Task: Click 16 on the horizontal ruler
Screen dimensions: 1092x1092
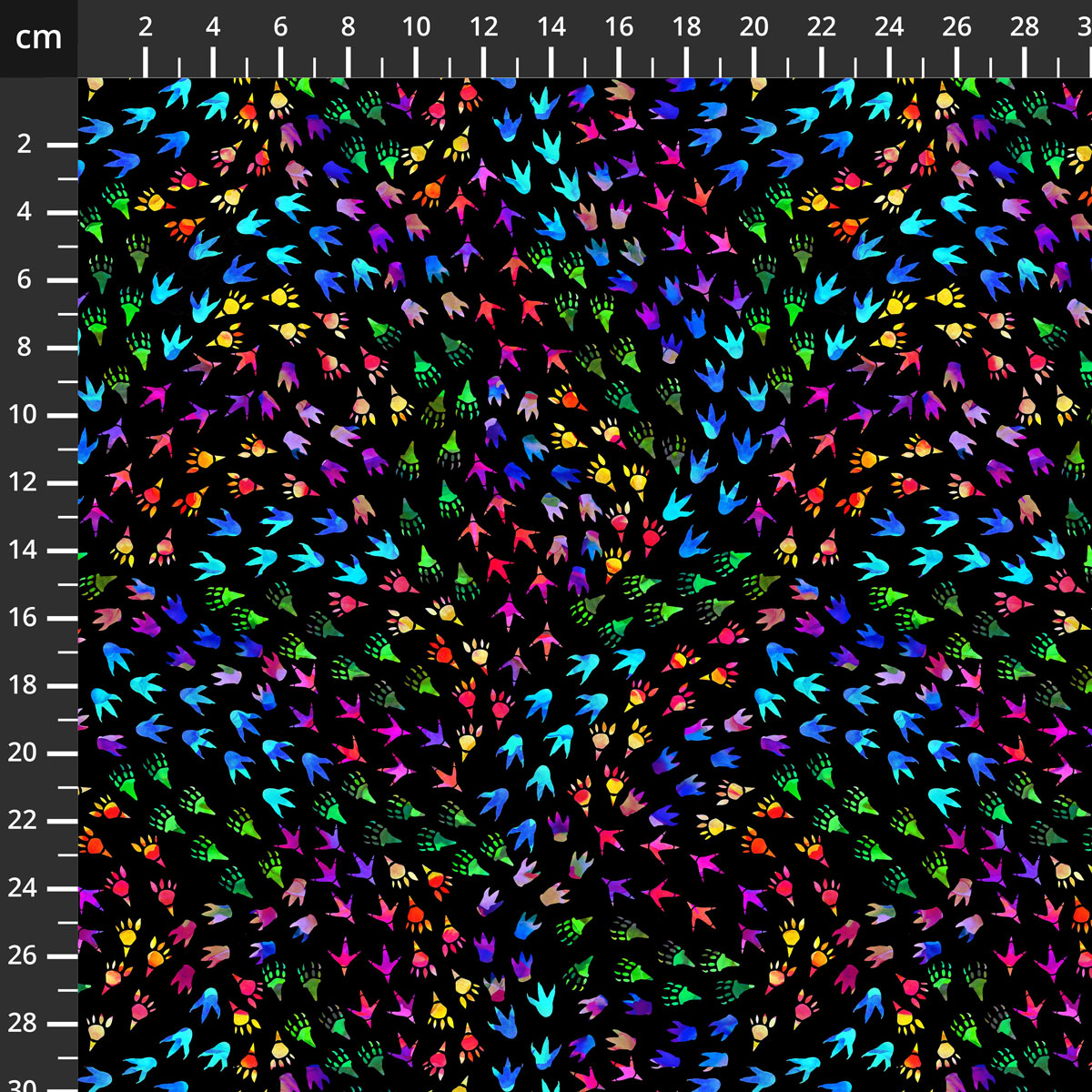Action: pyautogui.click(x=619, y=27)
